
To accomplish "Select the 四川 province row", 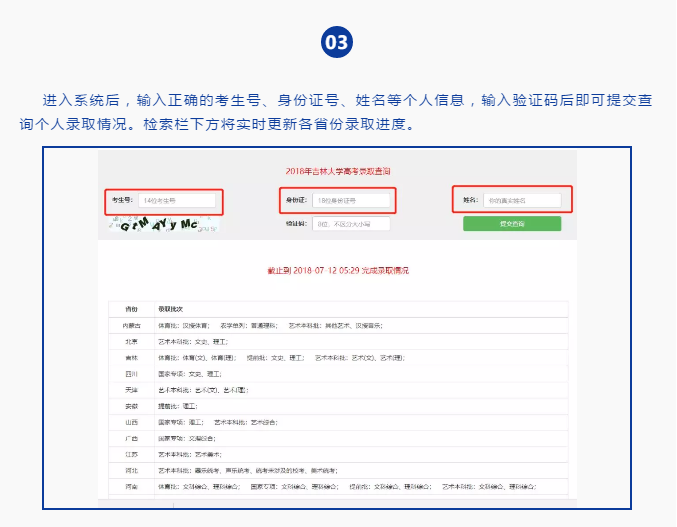I will point(131,373).
